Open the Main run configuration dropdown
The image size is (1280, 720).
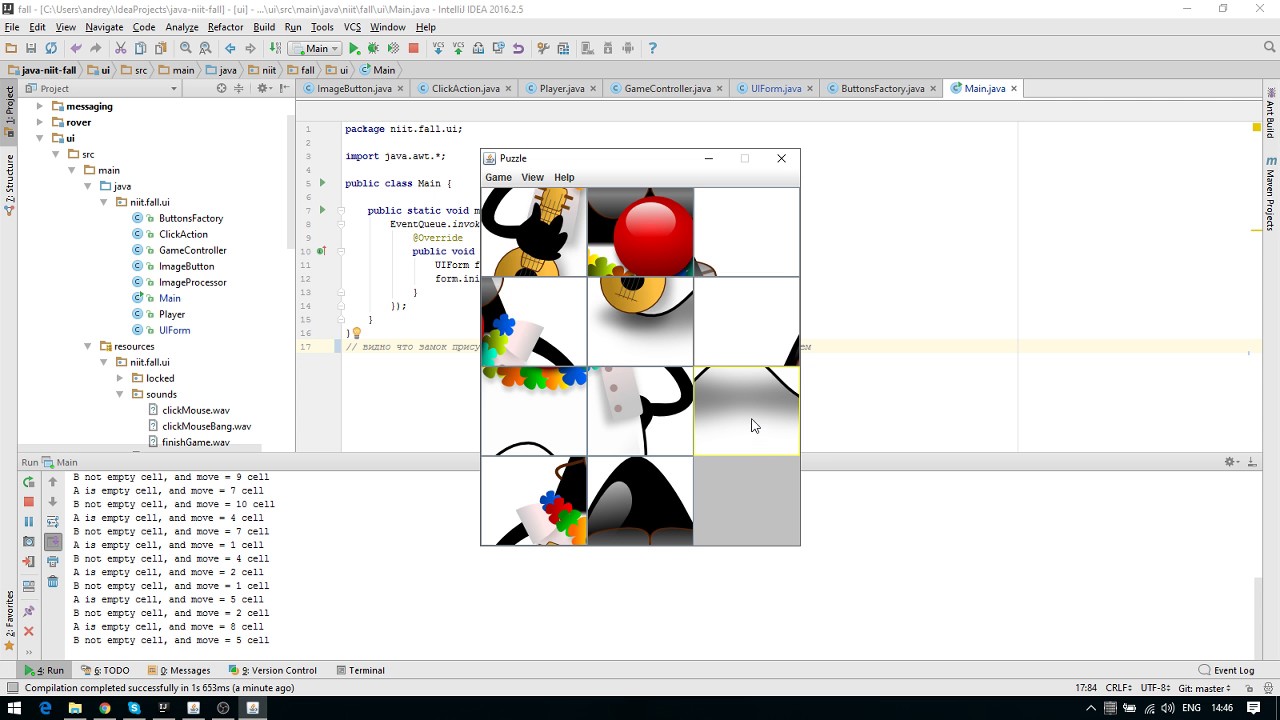(x=315, y=48)
